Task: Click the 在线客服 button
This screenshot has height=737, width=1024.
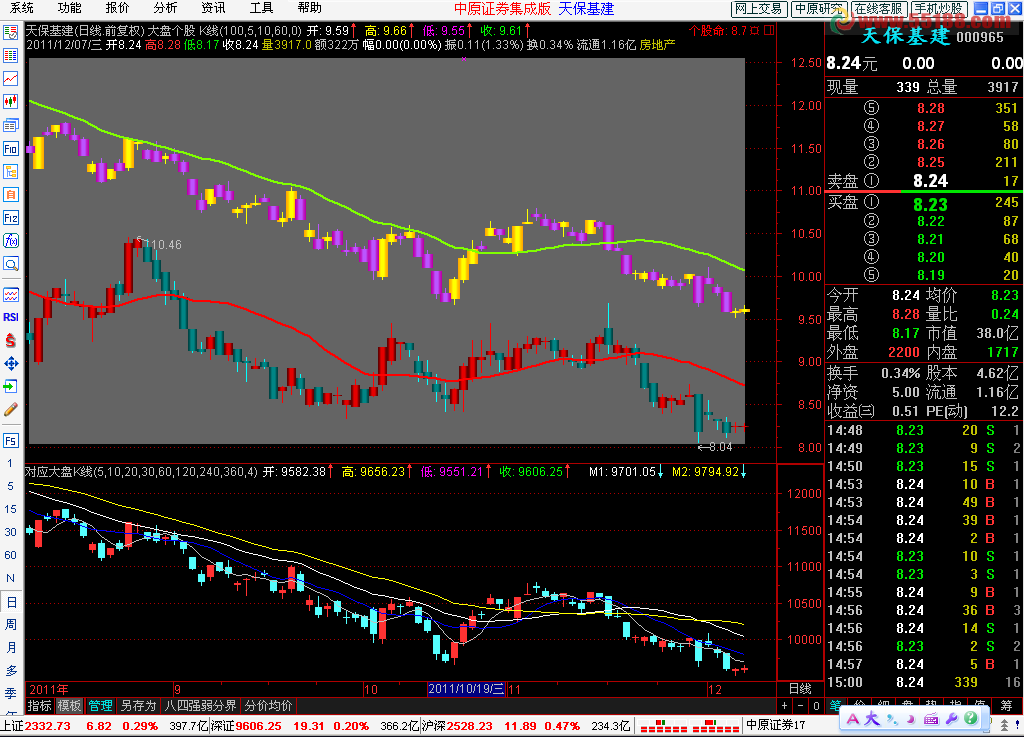Action: click(878, 8)
